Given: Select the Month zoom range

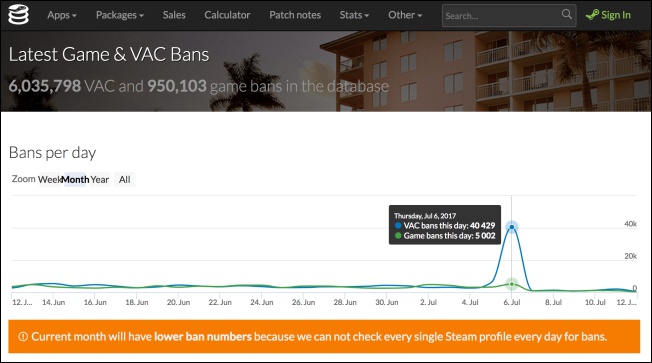Looking at the screenshot, I should click(75, 180).
